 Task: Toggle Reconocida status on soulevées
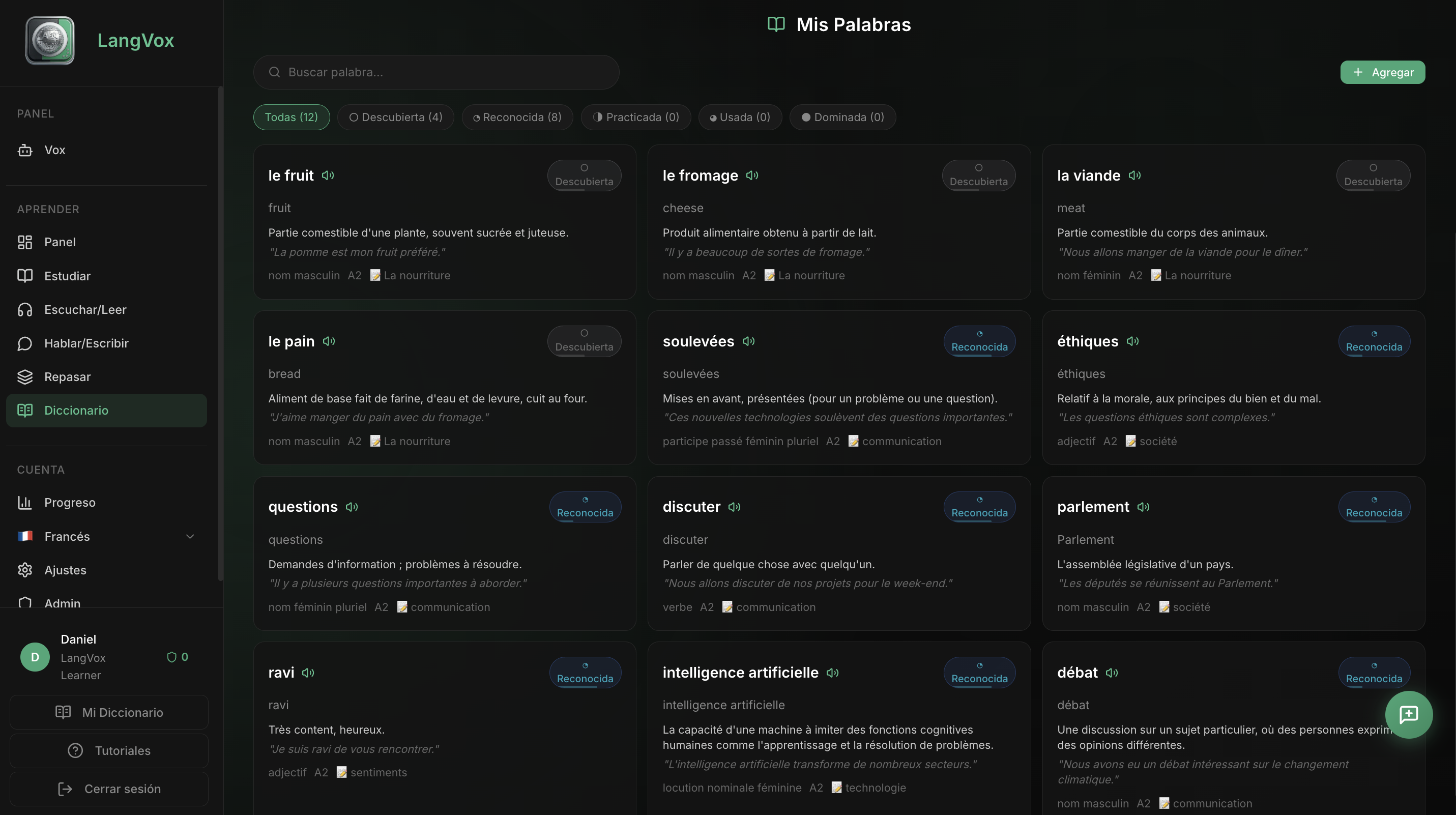click(x=979, y=341)
